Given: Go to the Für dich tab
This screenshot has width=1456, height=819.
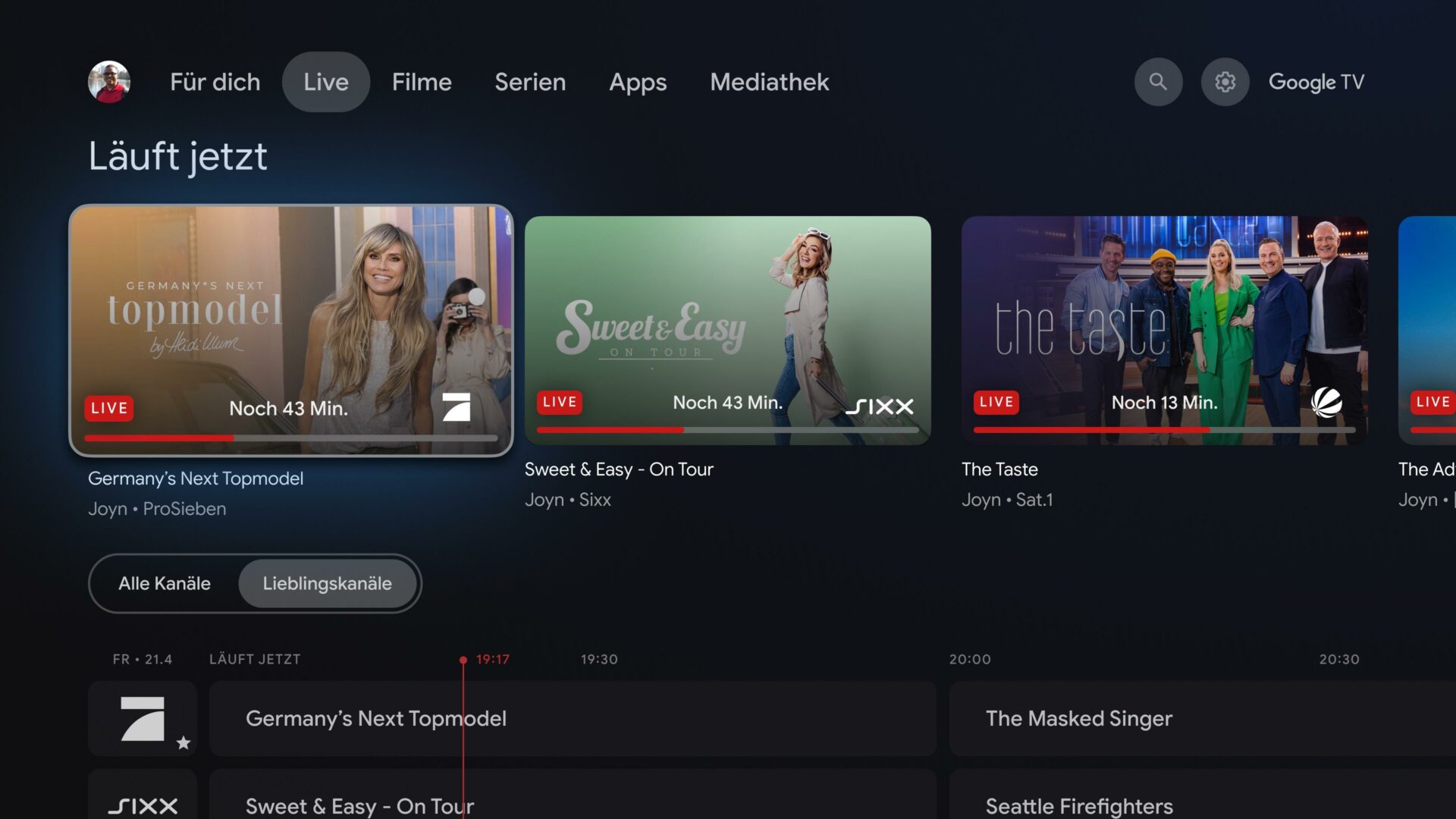Looking at the screenshot, I should (x=215, y=82).
